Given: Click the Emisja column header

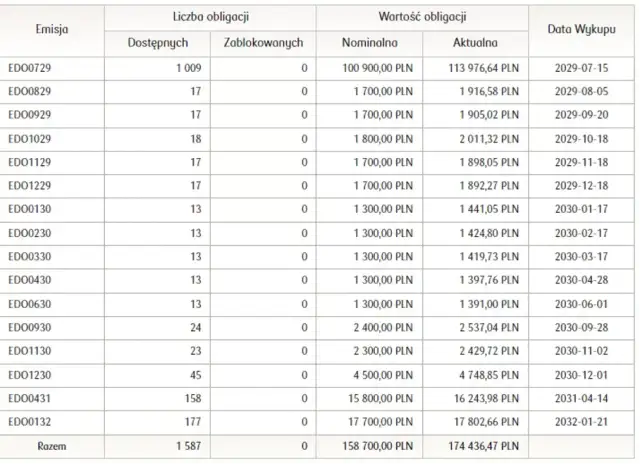Looking at the screenshot, I should (x=50, y=30).
